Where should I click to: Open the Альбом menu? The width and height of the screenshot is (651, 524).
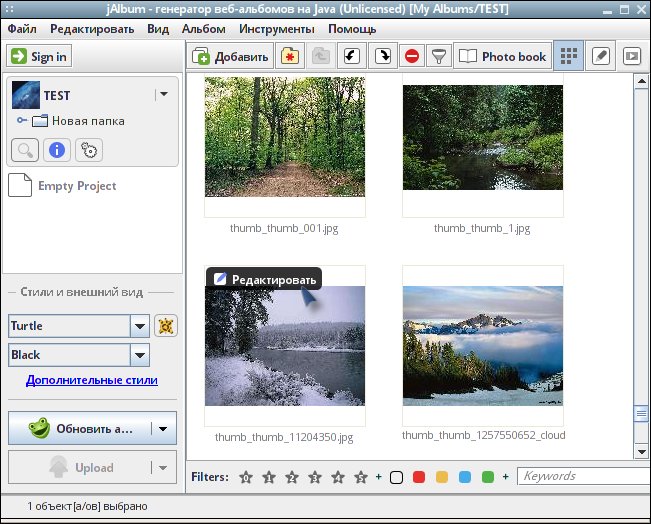[203, 29]
